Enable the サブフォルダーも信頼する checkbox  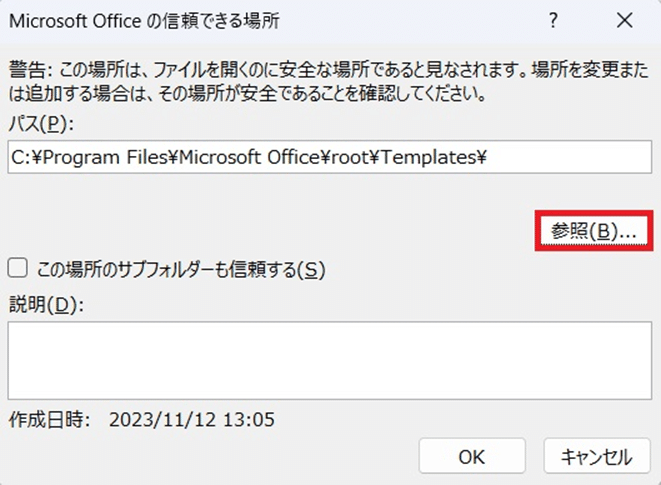pyautogui.click(x=18, y=268)
